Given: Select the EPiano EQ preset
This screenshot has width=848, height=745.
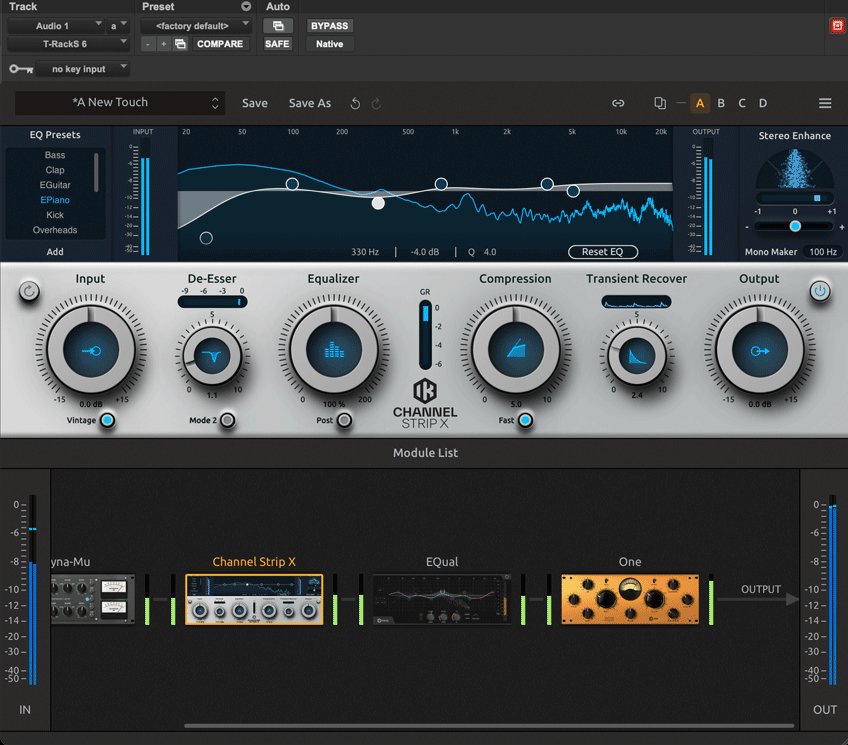Looking at the screenshot, I should 55,200.
